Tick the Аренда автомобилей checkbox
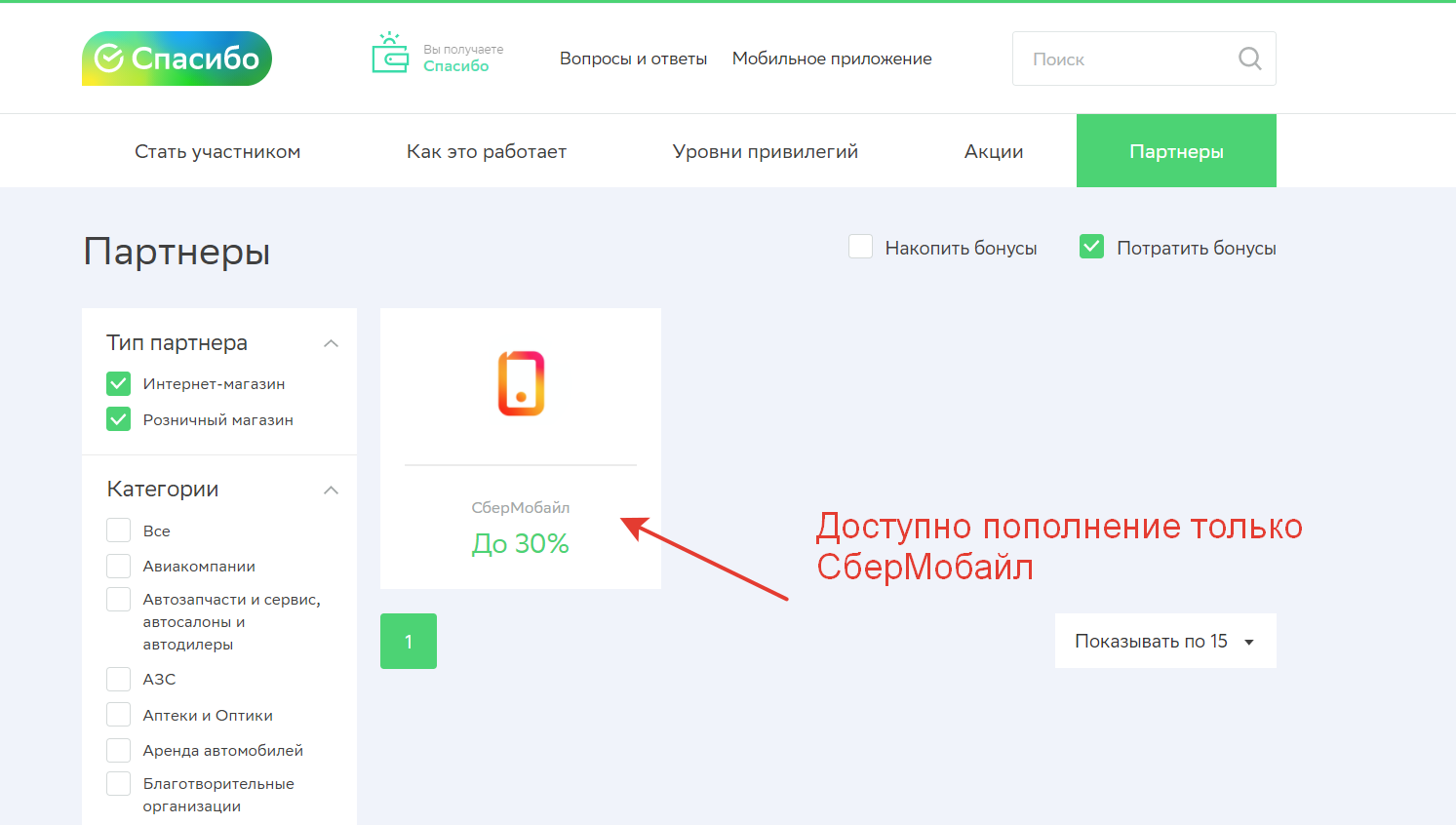 click(x=118, y=750)
